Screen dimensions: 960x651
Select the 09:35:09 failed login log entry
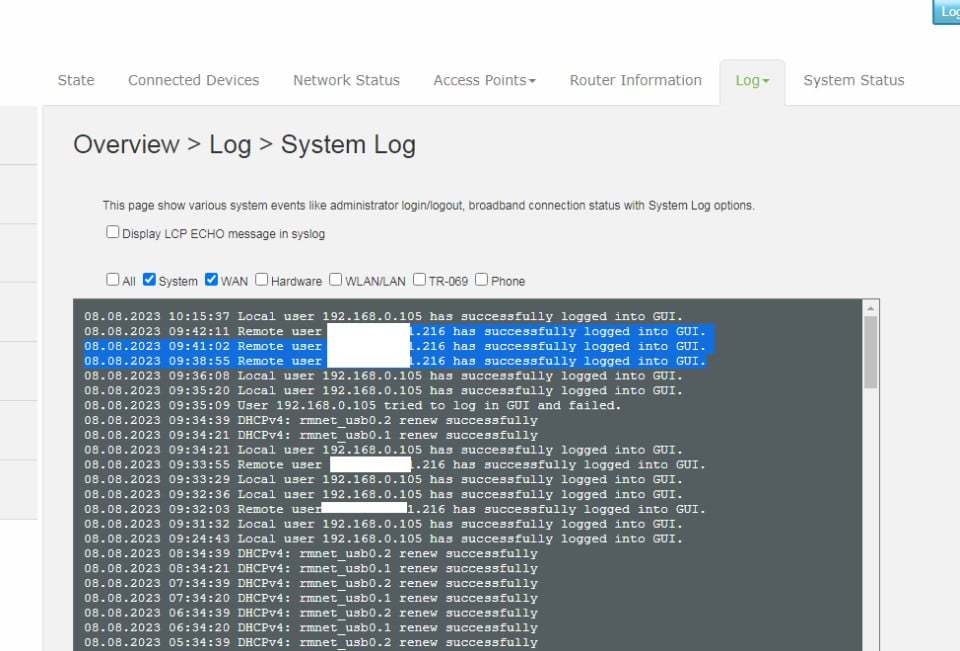coord(353,405)
